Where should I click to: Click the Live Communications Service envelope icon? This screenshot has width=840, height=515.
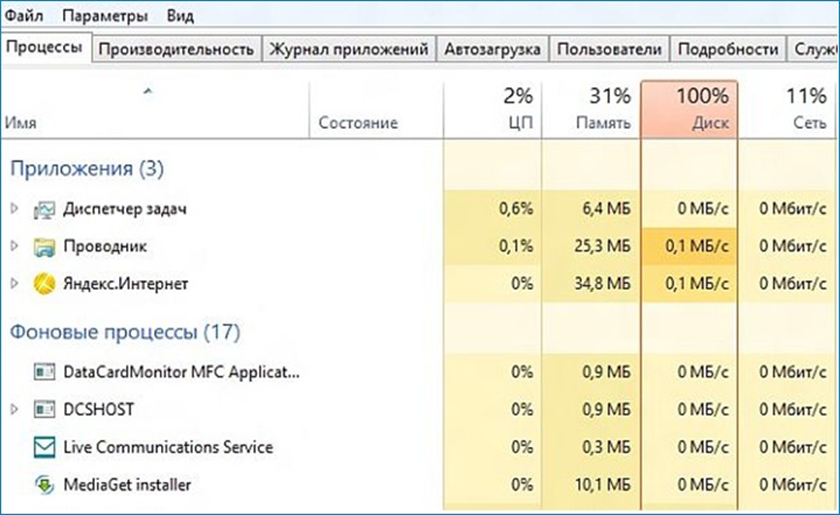point(44,447)
